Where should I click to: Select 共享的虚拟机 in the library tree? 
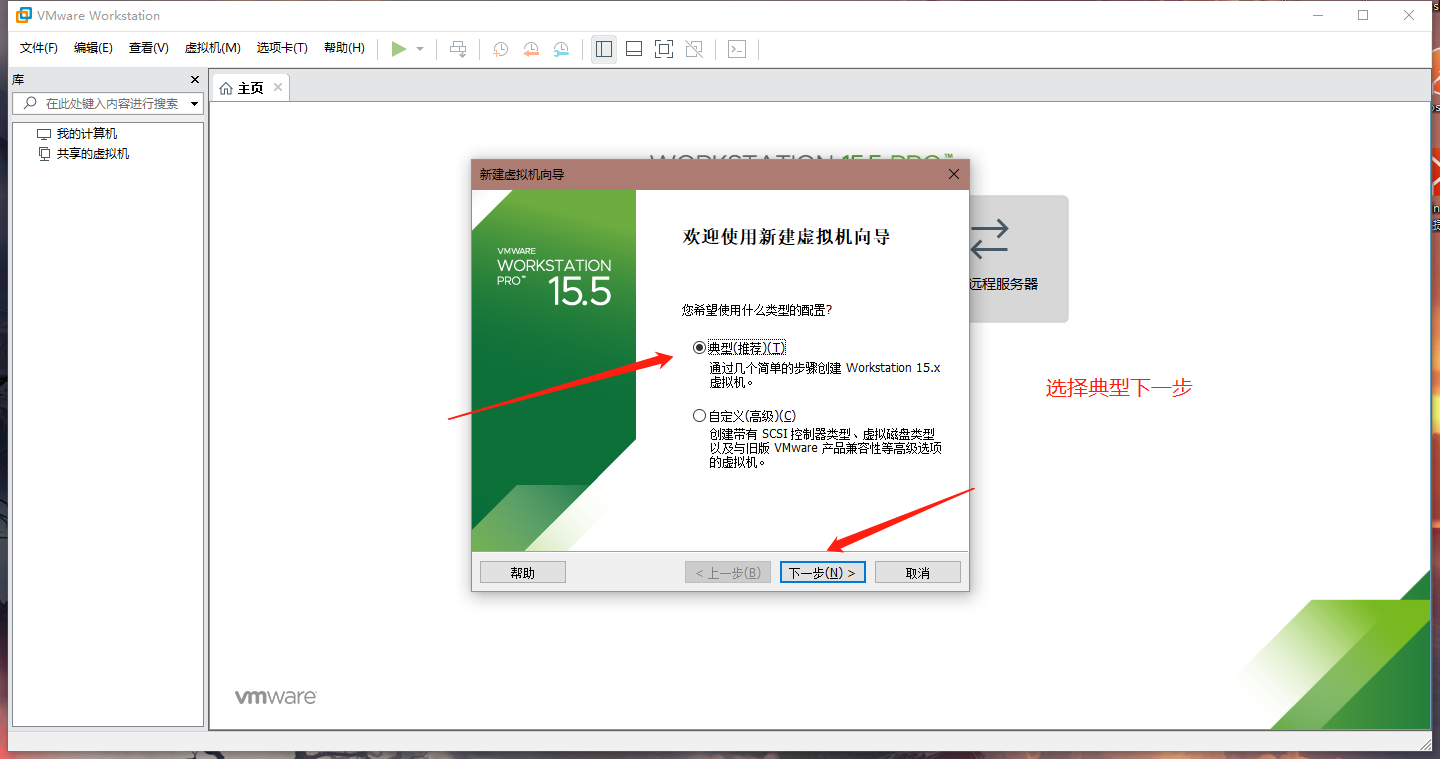point(92,154)
